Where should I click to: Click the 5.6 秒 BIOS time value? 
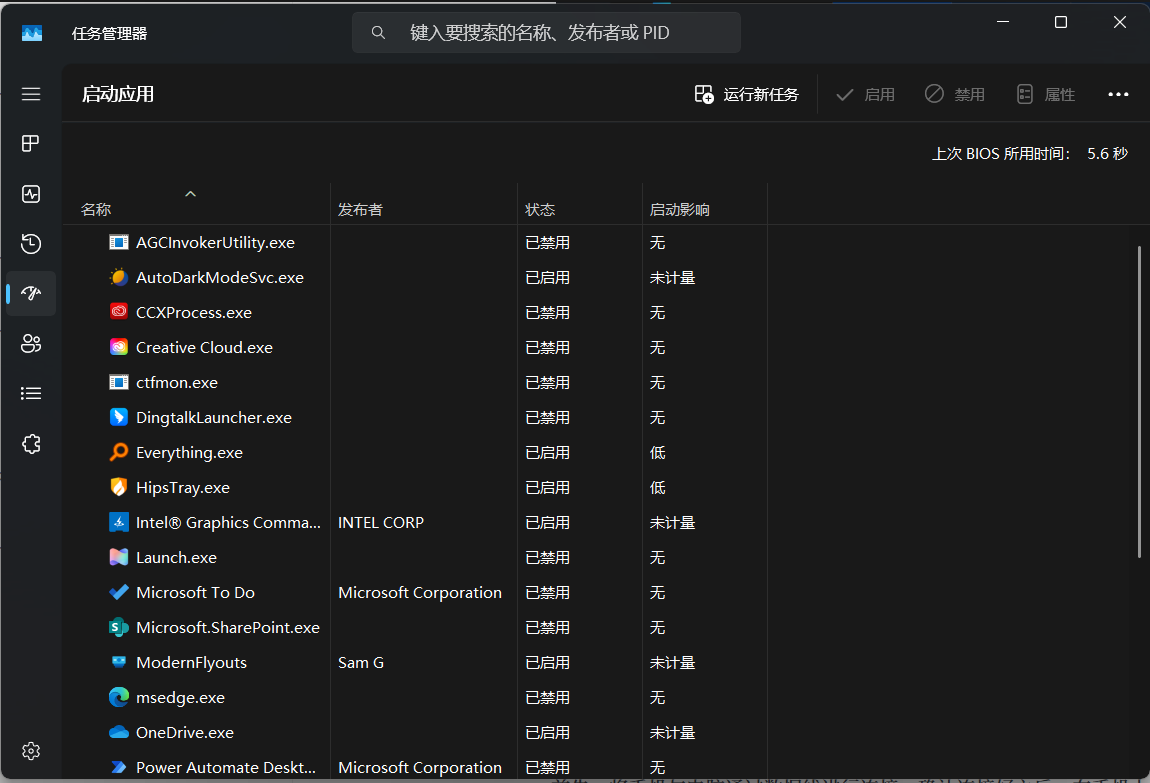[x=1107, y=154]
